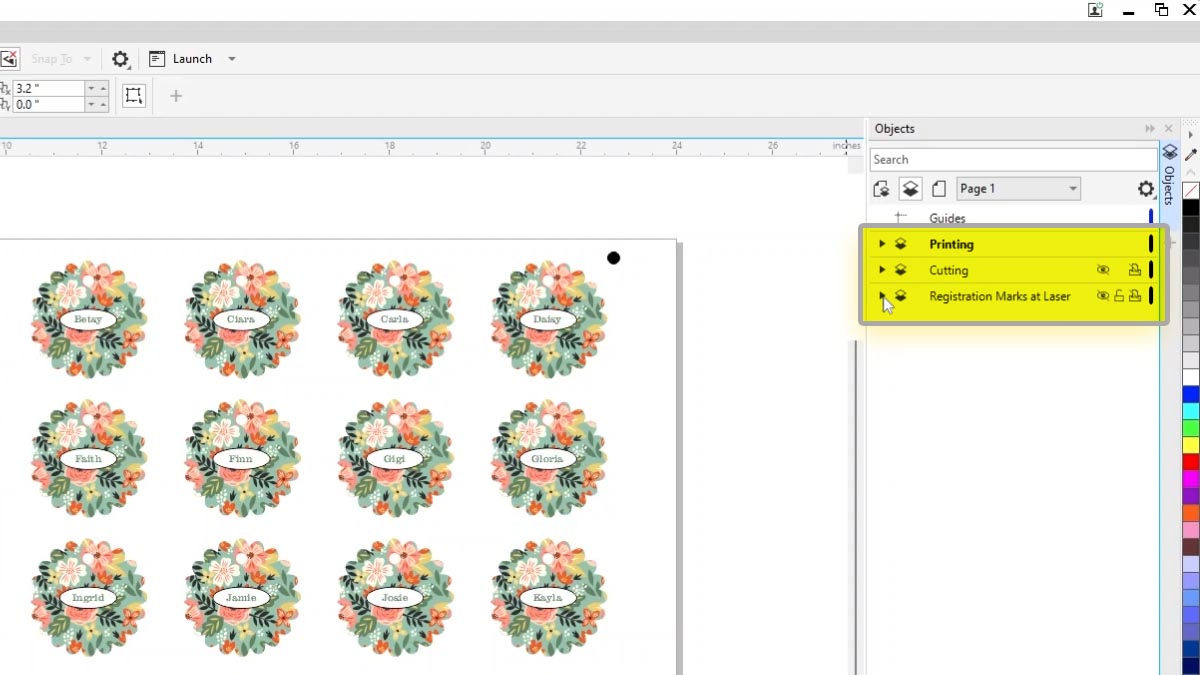Click the plus quick customize button
The width and height of the screenshot is (1200, 675).
click(176, 96)
